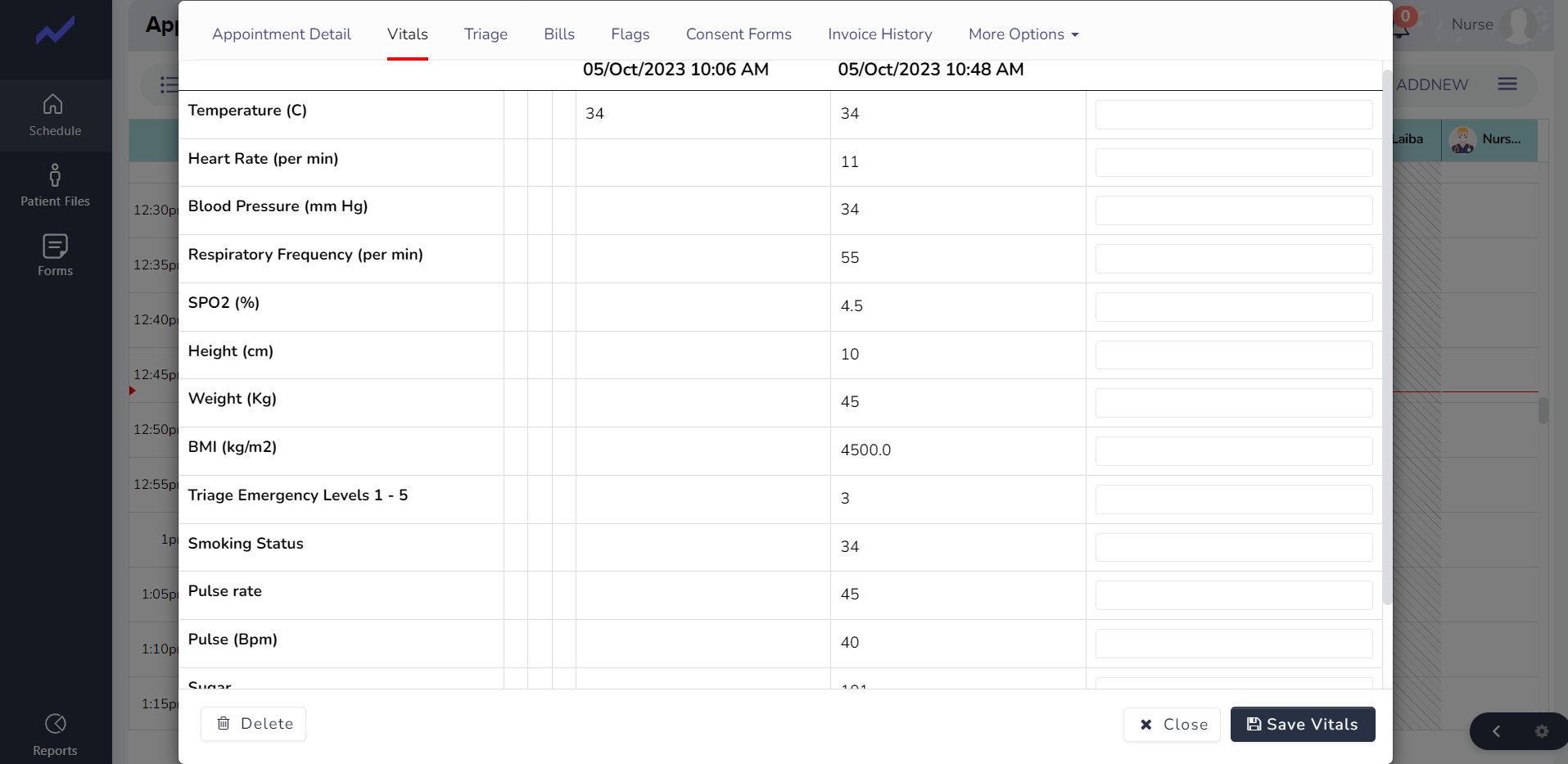The image size is (1568, 764).
Task: Click the Smoking Status row label
Action: (x=246, y=544)
